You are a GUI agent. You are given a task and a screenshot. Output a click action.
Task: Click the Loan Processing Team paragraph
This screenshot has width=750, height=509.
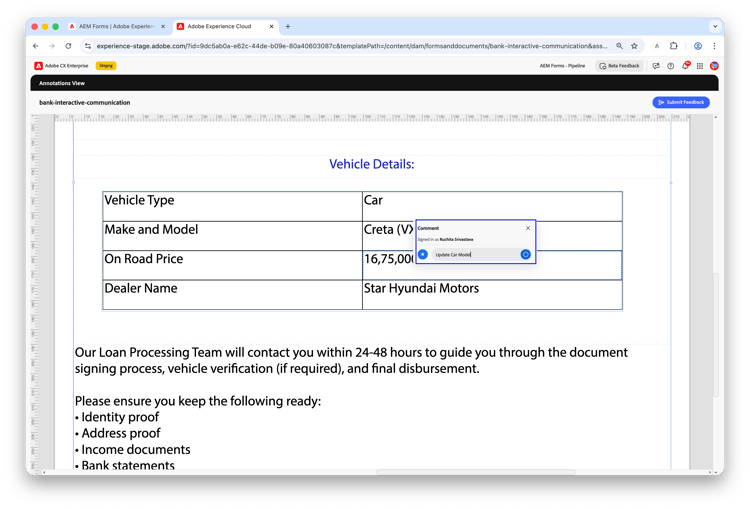point(351,360)
